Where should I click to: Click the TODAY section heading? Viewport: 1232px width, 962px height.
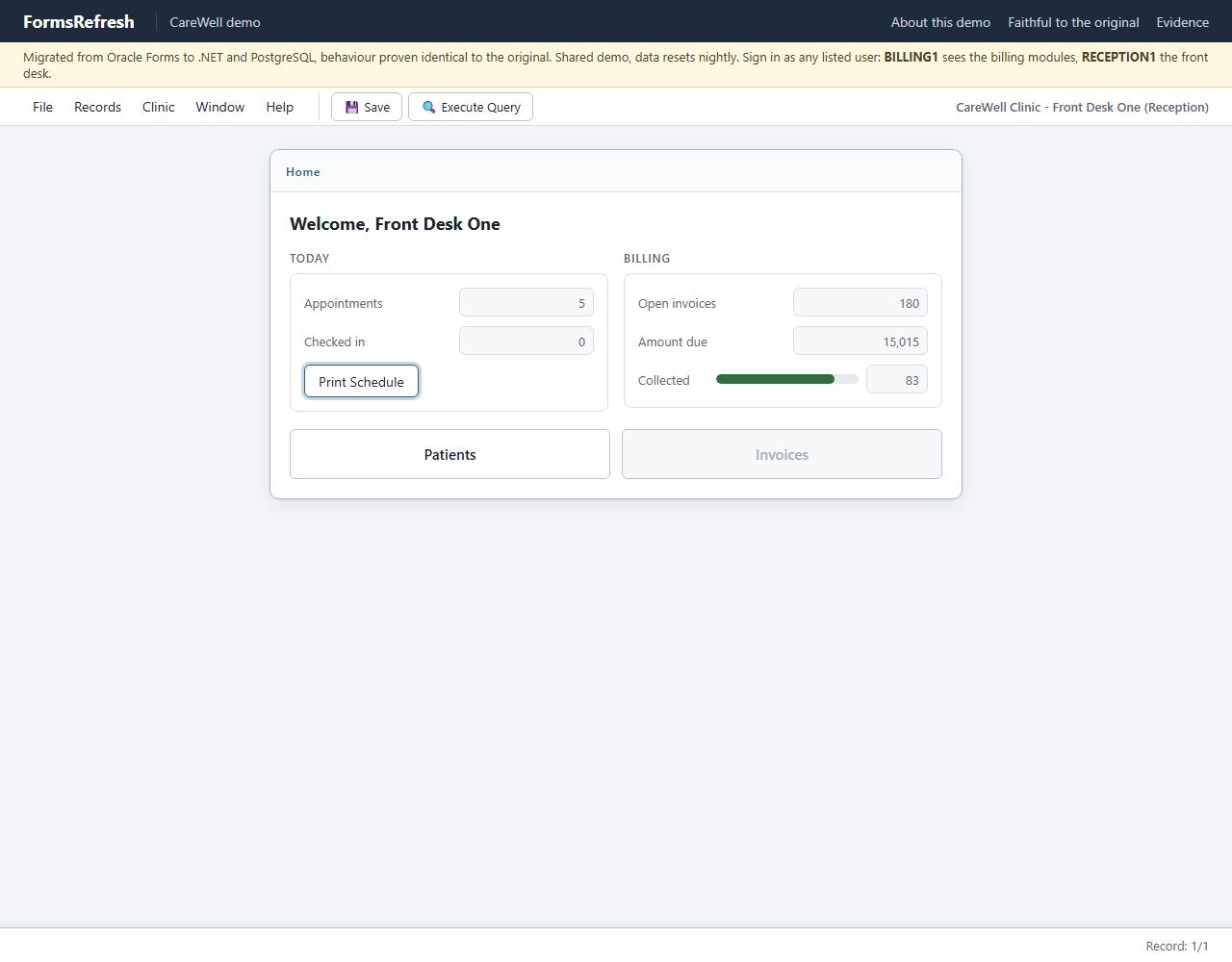tap(309, 258)
